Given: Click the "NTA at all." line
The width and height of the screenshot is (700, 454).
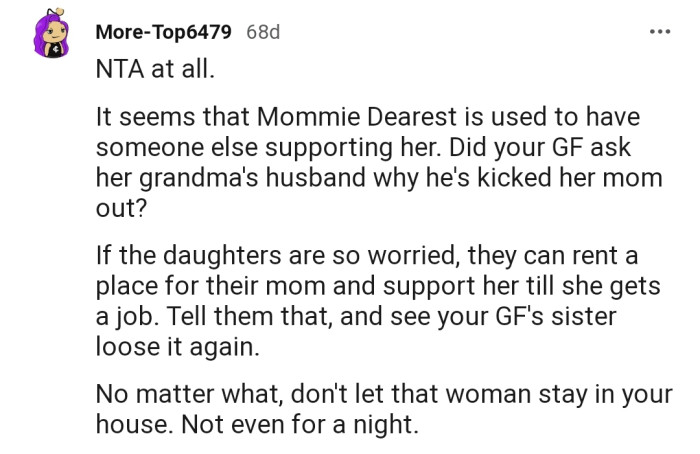Looking at the screenshot, I should pos(155,69).
